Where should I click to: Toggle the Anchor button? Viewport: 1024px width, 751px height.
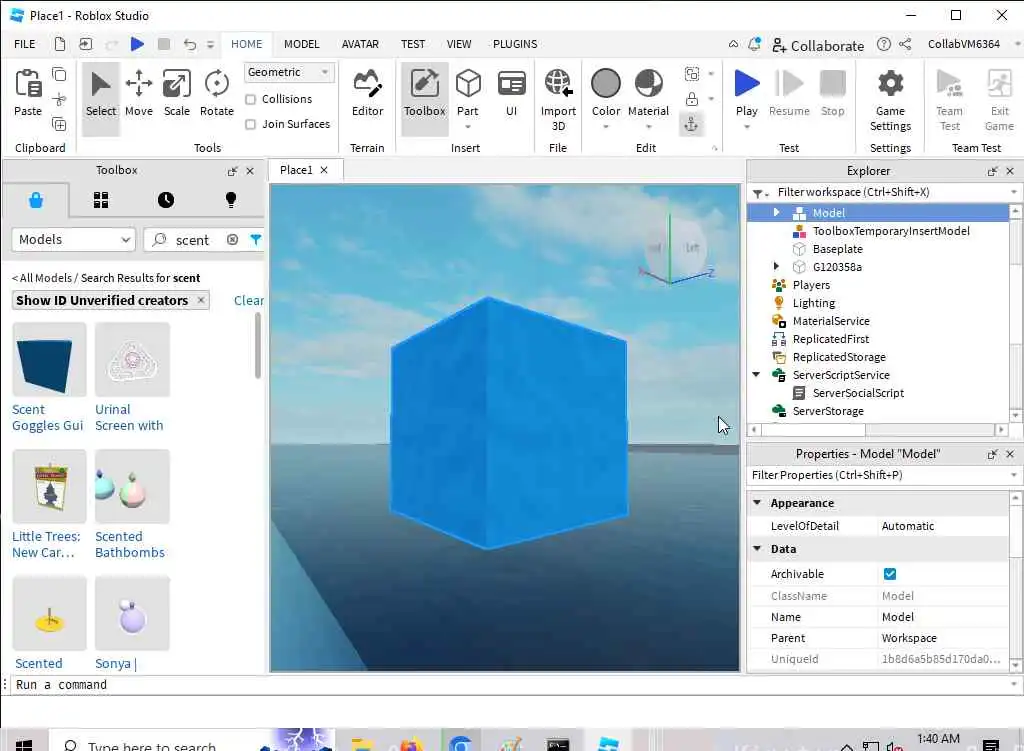tap(691, 124)
